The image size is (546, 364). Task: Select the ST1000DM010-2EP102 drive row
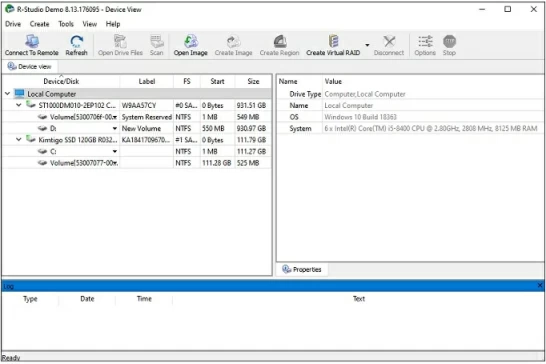137,105
